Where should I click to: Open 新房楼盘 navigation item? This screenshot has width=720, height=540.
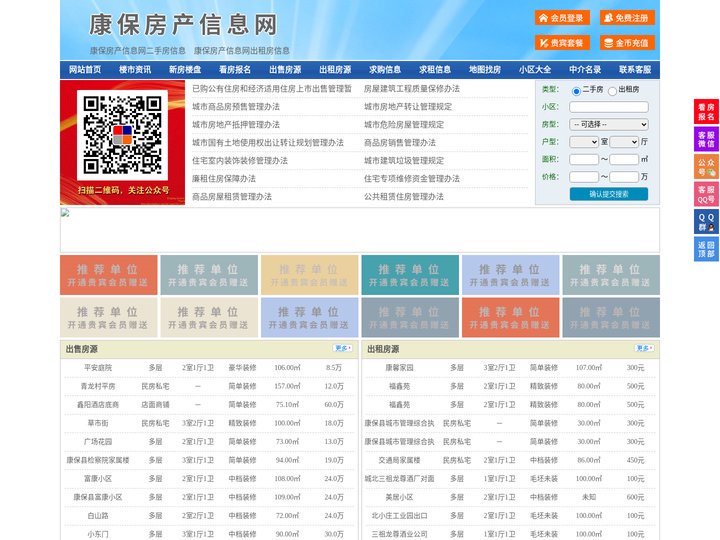185,70
